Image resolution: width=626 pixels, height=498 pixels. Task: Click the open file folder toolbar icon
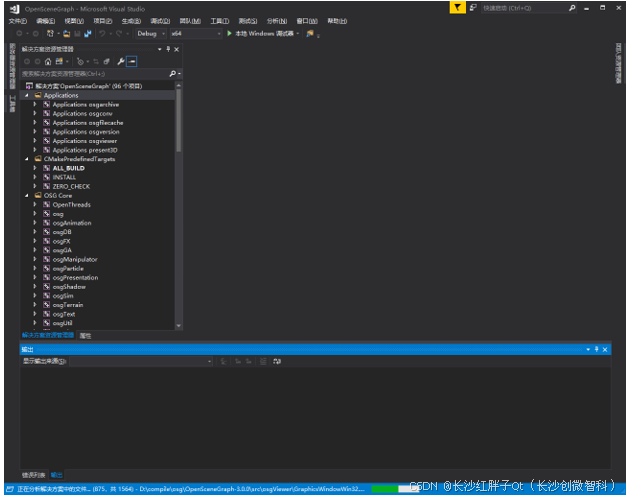(66, 33)
